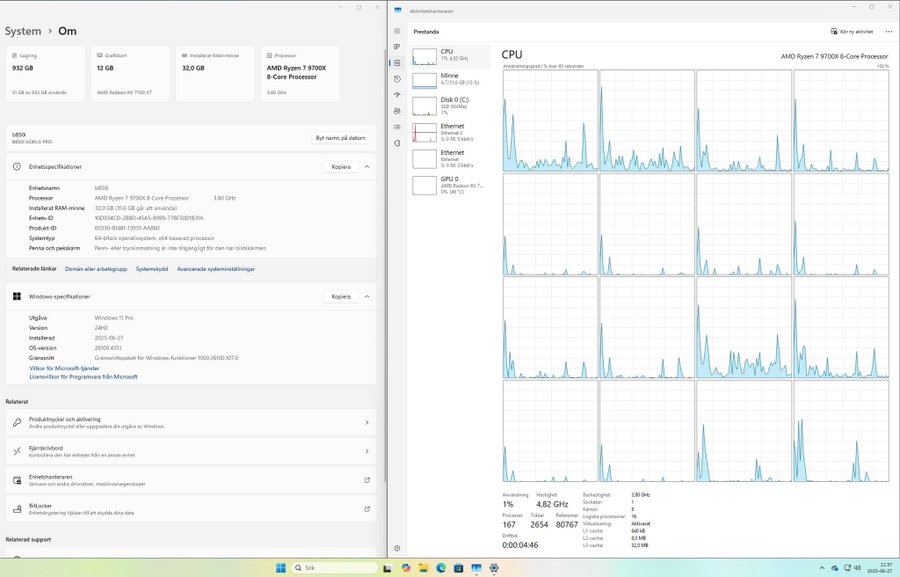Open Microsoft Store from taskbar

pyautogui.click(x=459, y=568)
